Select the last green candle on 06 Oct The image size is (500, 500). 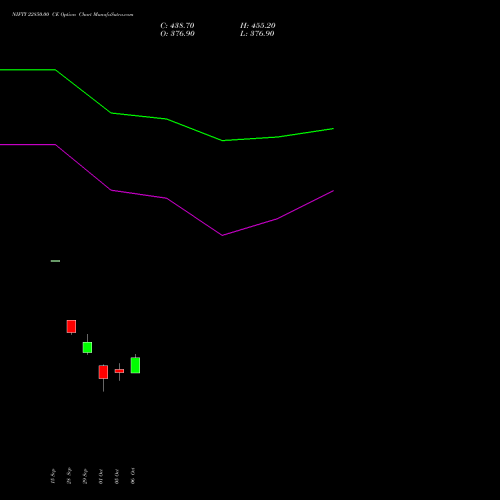point(135,365)
